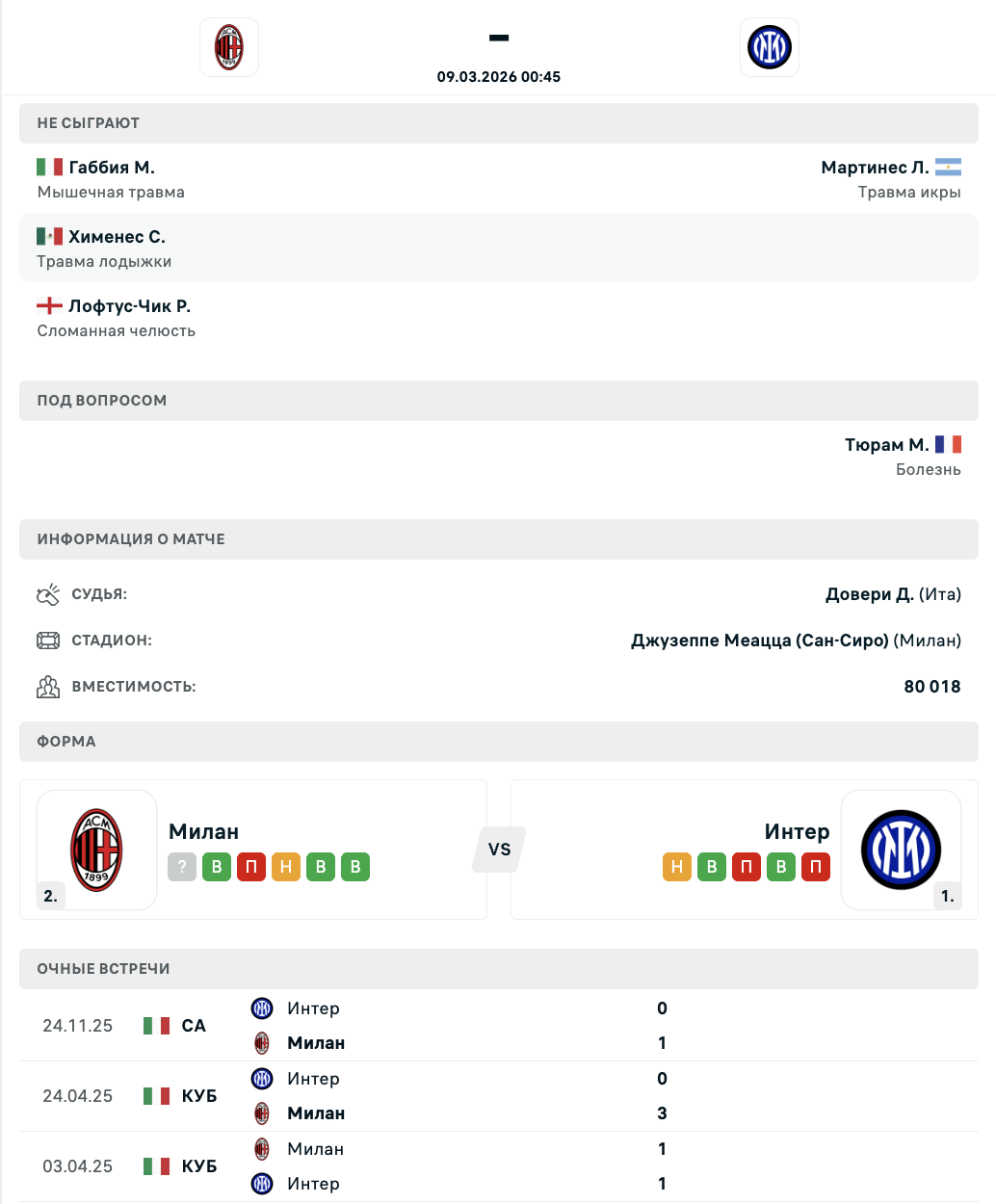Open Мартинес Л. player profile
The width and height of the screenshot is (996, 1204).
[x=875, y=168]
